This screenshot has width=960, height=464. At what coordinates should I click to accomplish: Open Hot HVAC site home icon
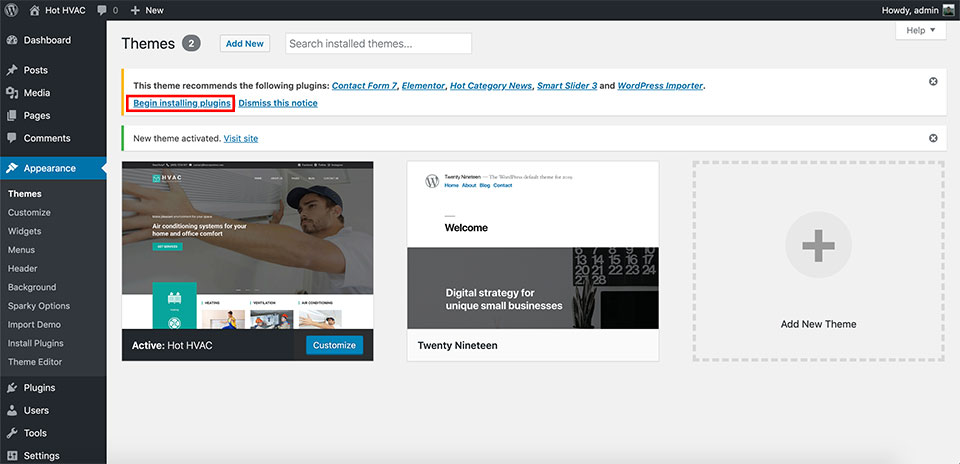click(x=34, y=10)
